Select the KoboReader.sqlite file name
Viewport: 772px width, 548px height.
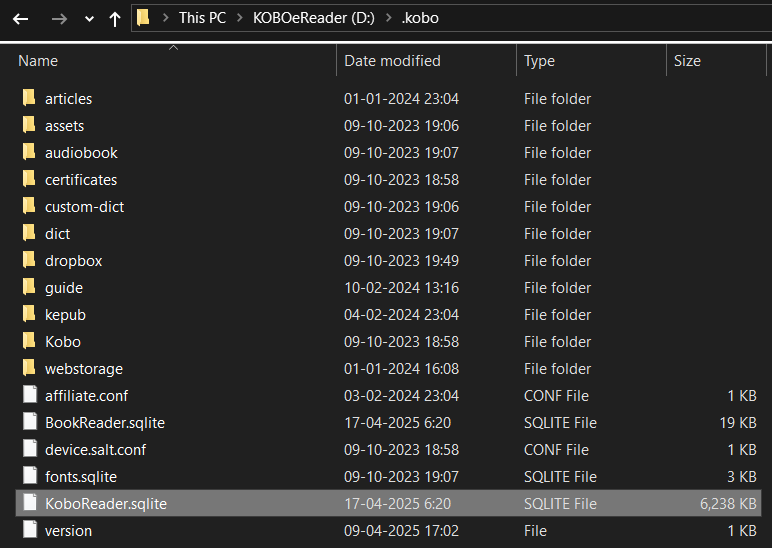coord(106,504)
